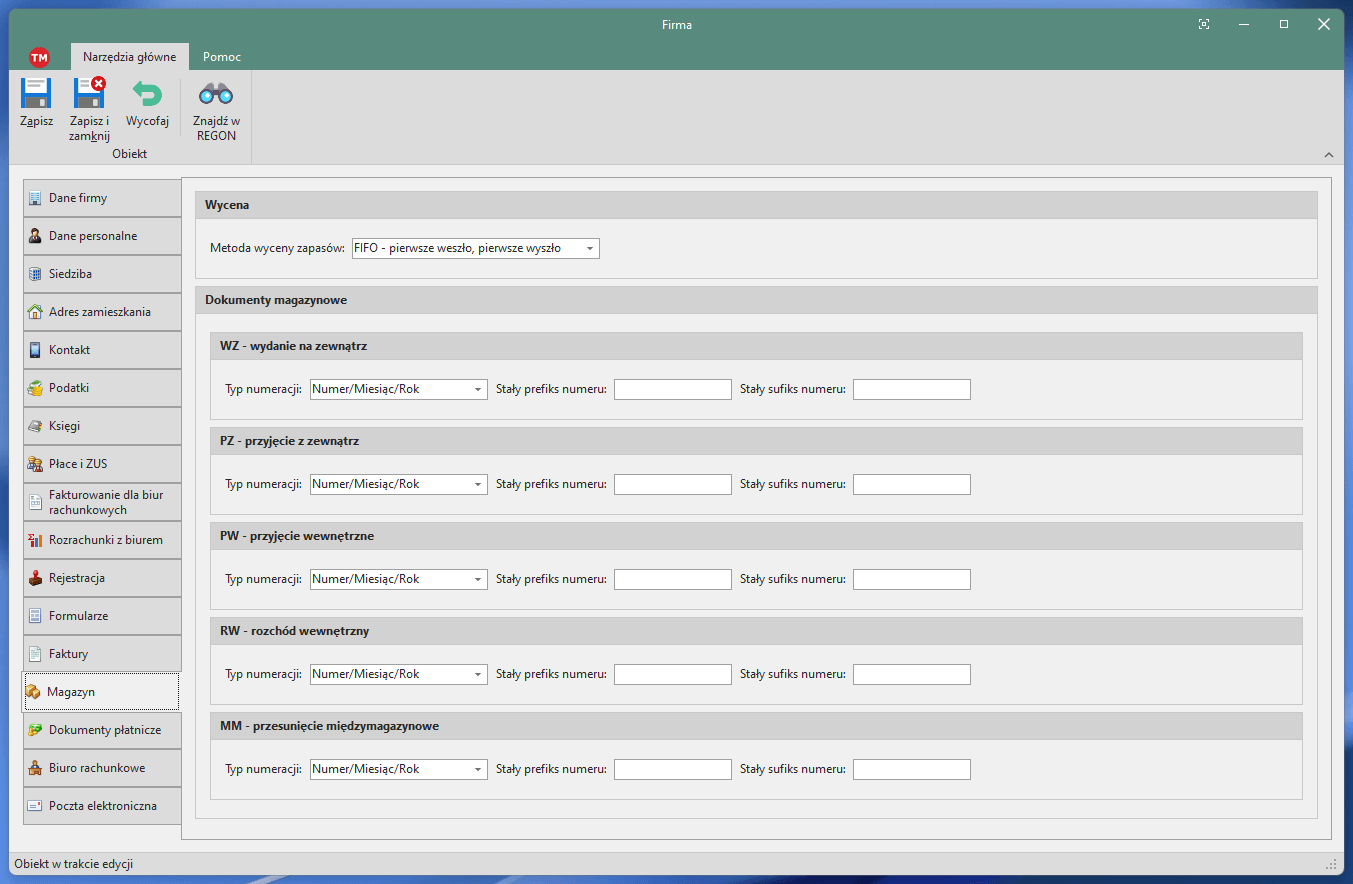The image size is (1353, 884).
Task: Open Poczta elektroniczna settings section
Action: point(102,806)
